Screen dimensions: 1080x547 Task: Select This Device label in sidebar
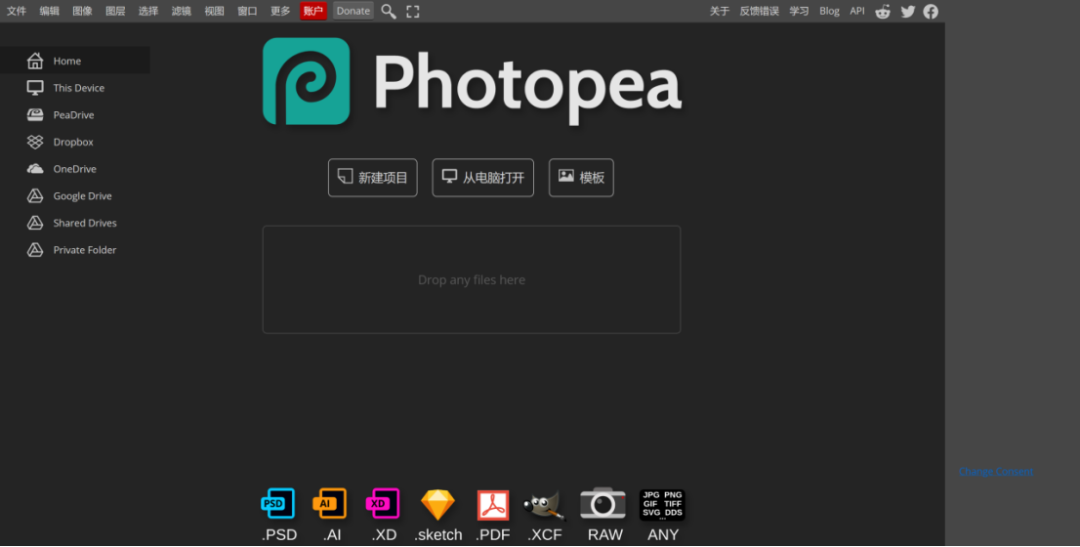click(79, 88)
